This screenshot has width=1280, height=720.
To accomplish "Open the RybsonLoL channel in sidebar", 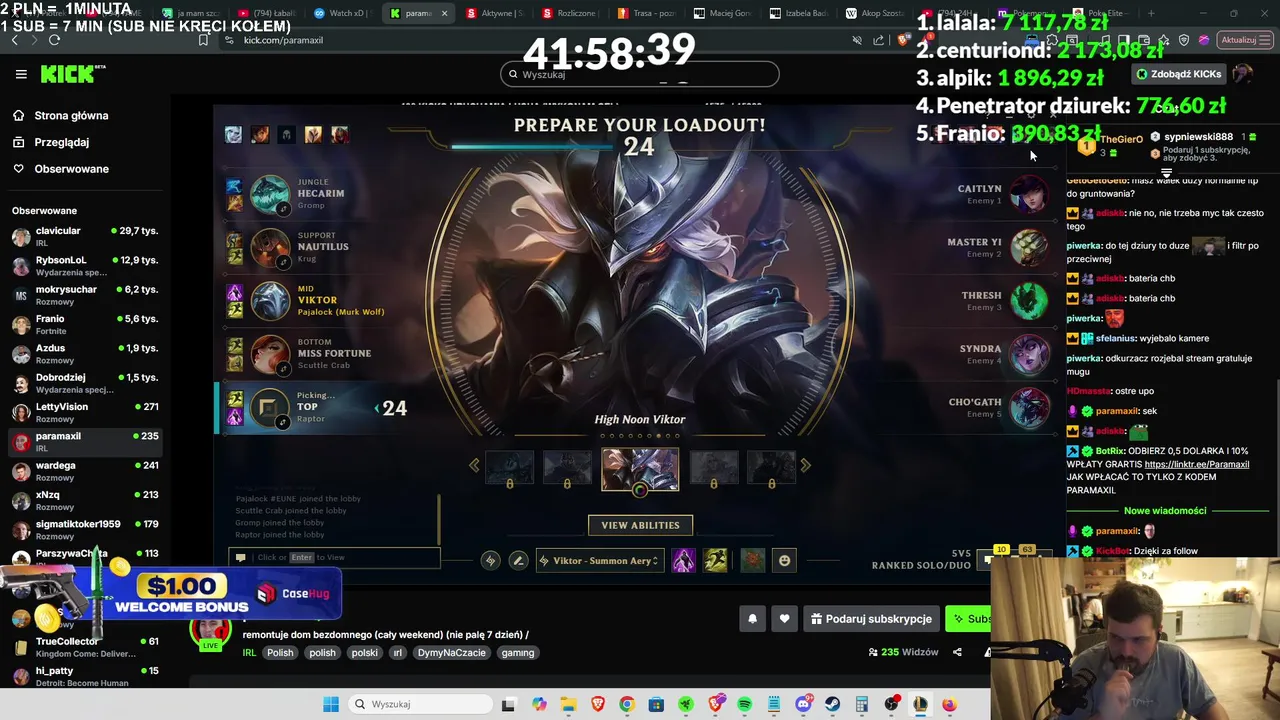I will [85, 266].
